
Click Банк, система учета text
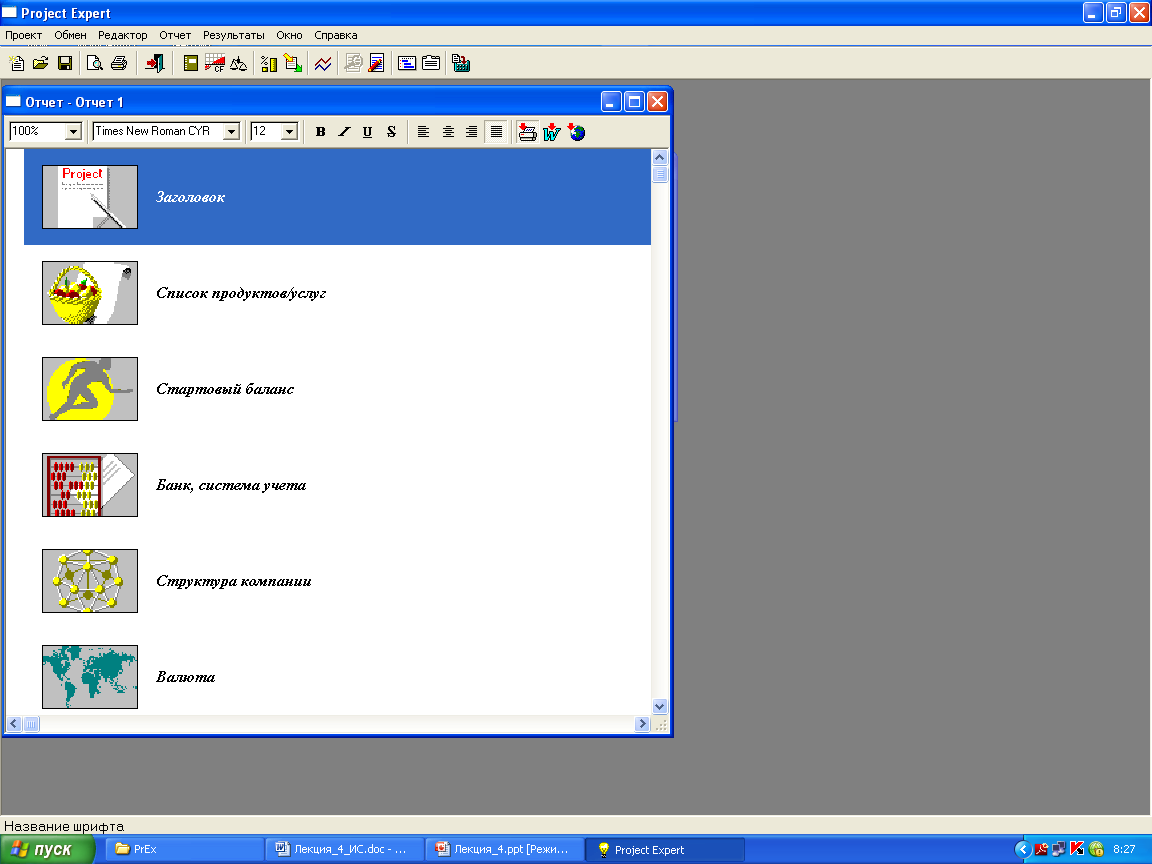[x=231, y=485]
